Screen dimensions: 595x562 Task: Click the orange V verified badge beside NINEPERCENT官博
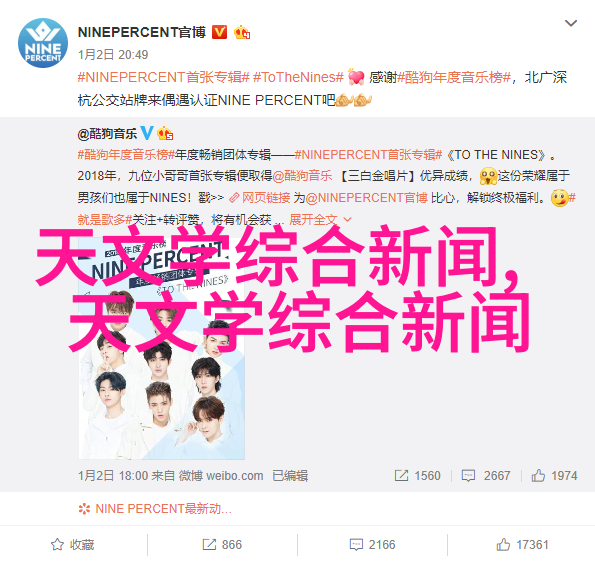click(219, 32)
